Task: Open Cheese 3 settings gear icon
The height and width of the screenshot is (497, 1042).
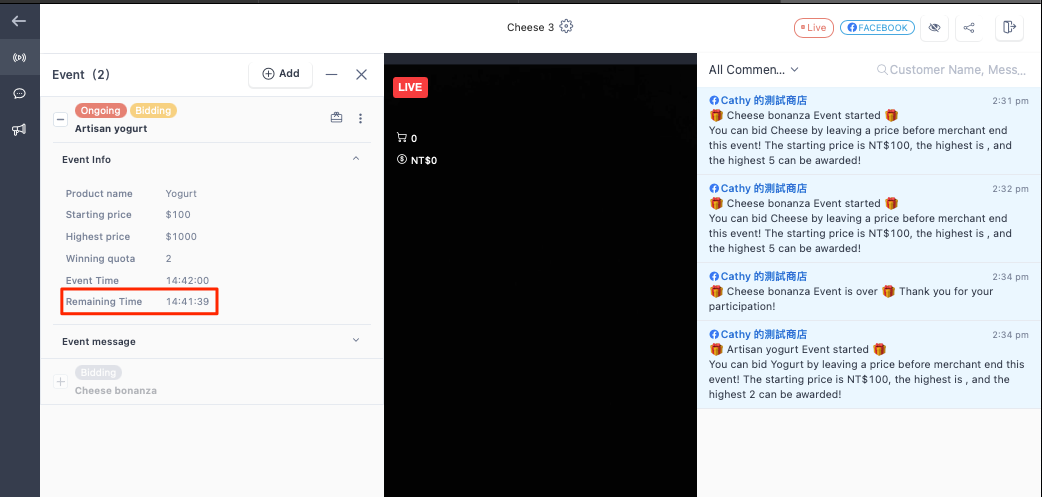Action: click(x=566, y=27)
